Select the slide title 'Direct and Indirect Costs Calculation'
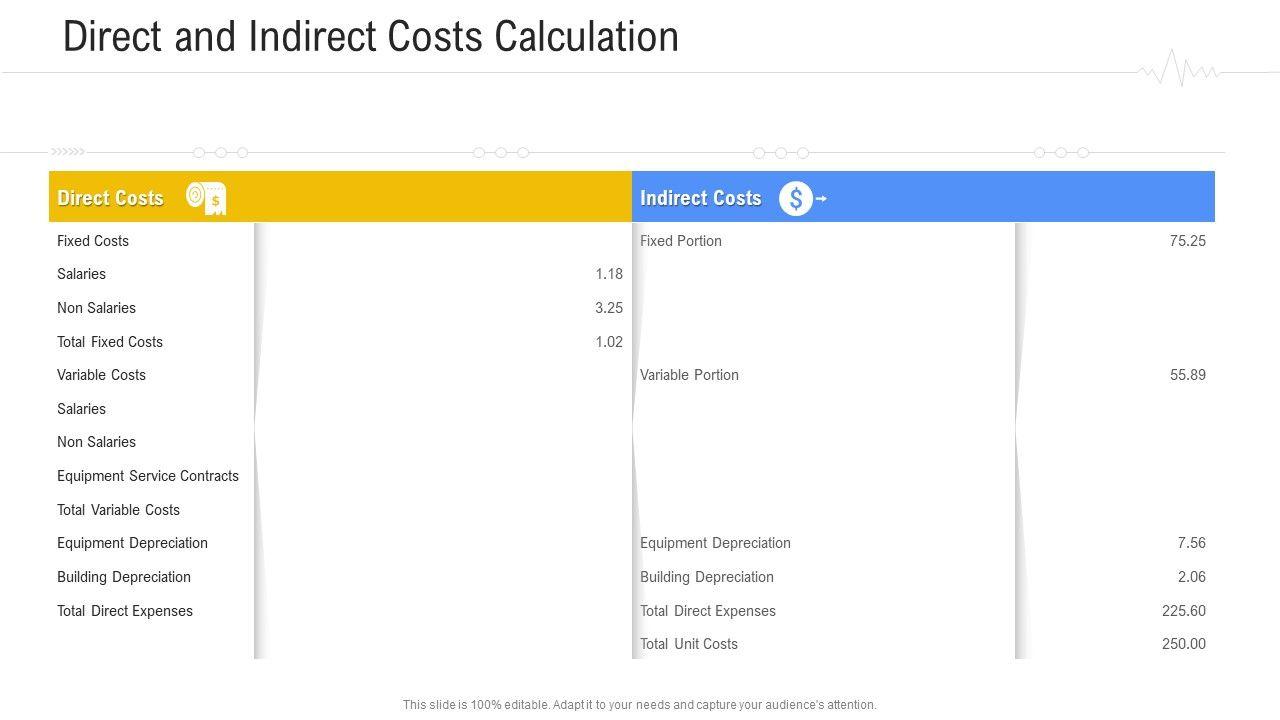This screenshot has width=1280, height=720. tap(371, 37)
